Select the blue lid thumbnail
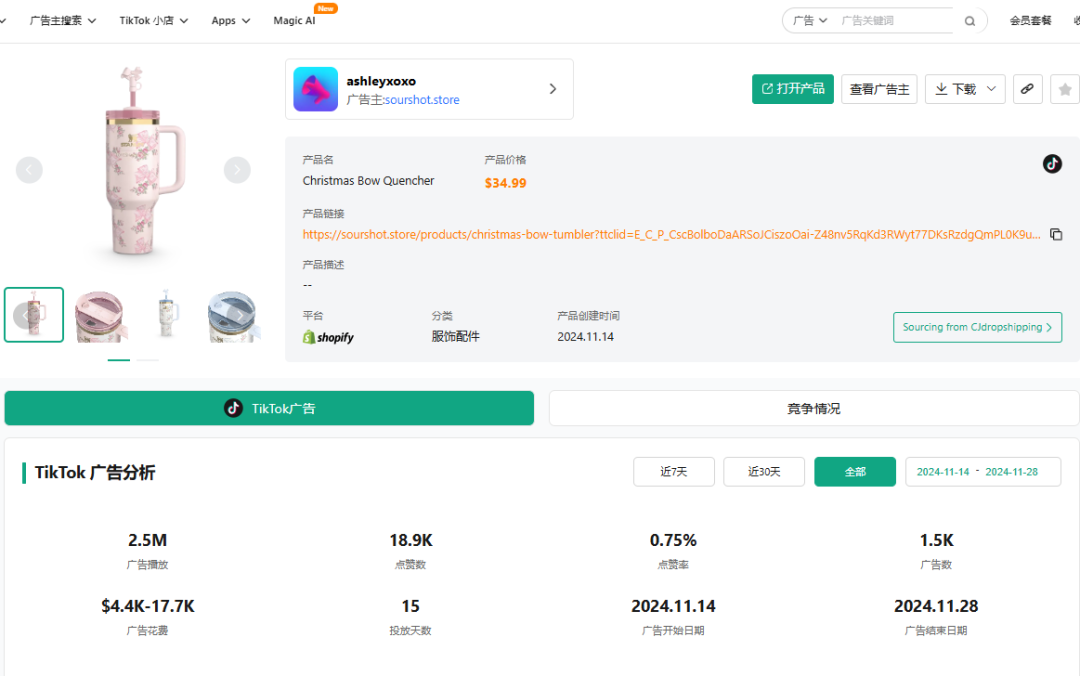The image size is (1080, 676). (x=232, y=316)
